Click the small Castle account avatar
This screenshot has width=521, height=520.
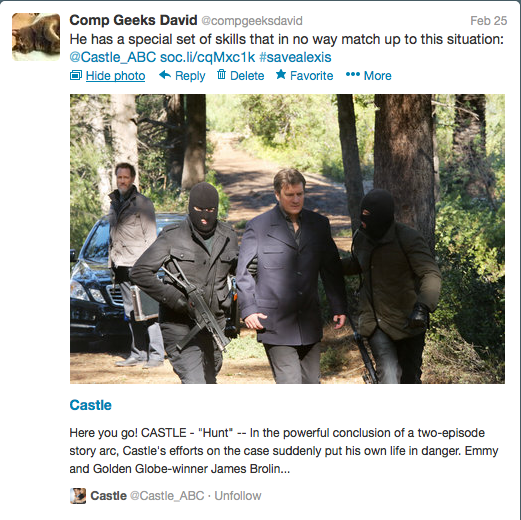pos(78,496)
